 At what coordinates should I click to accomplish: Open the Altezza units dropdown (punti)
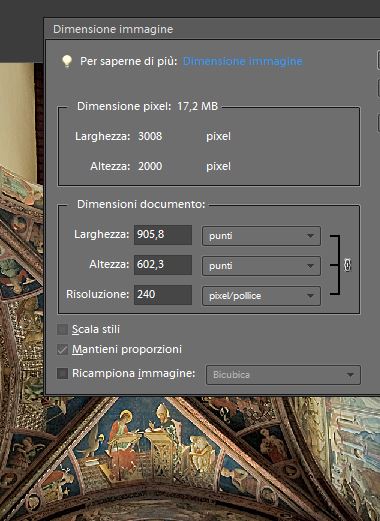(261, 266)
